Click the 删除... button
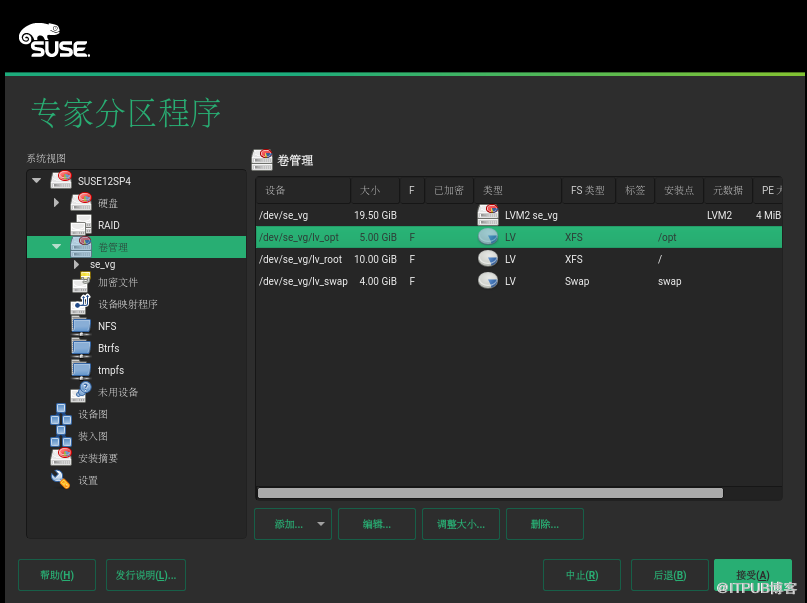Image resolution: width=807 pixels, height=603 pixels. (x=545, y=524)
